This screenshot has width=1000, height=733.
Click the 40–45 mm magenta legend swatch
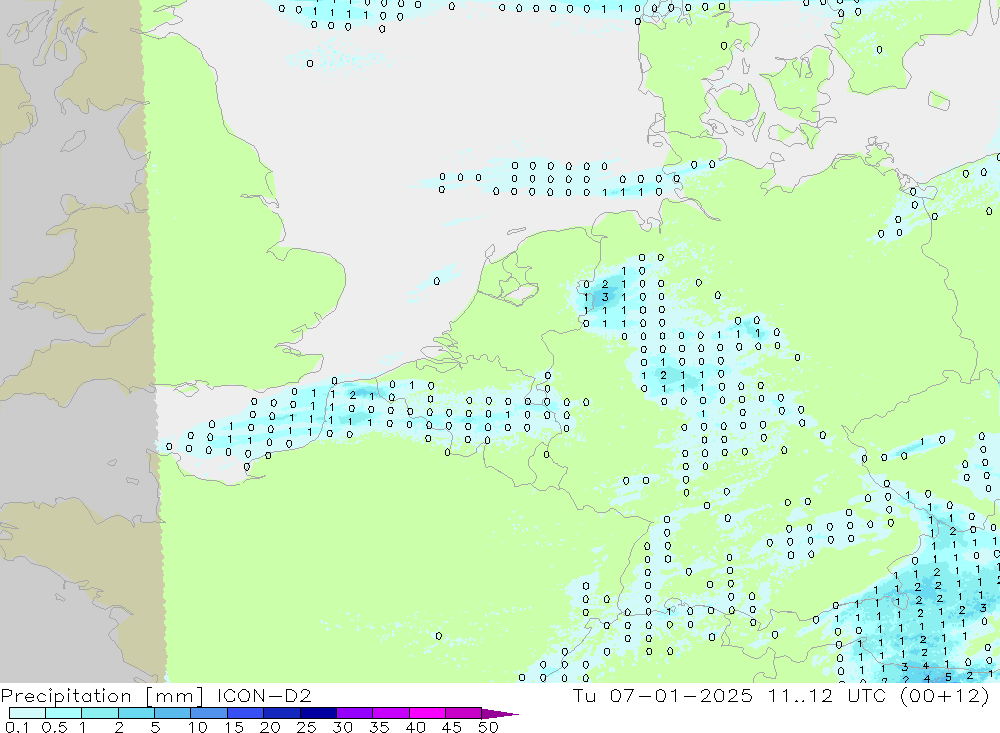pyautogui.click(x=427, y=713)
